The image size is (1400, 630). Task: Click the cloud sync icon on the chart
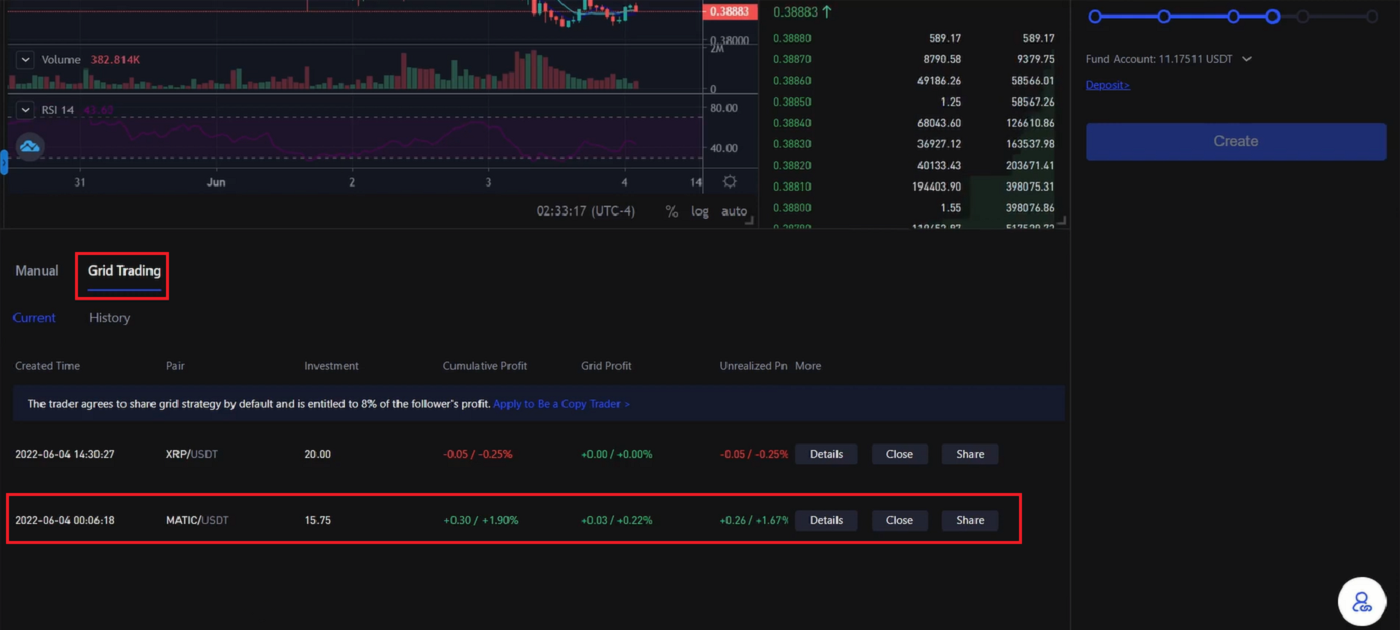(29, 146)
